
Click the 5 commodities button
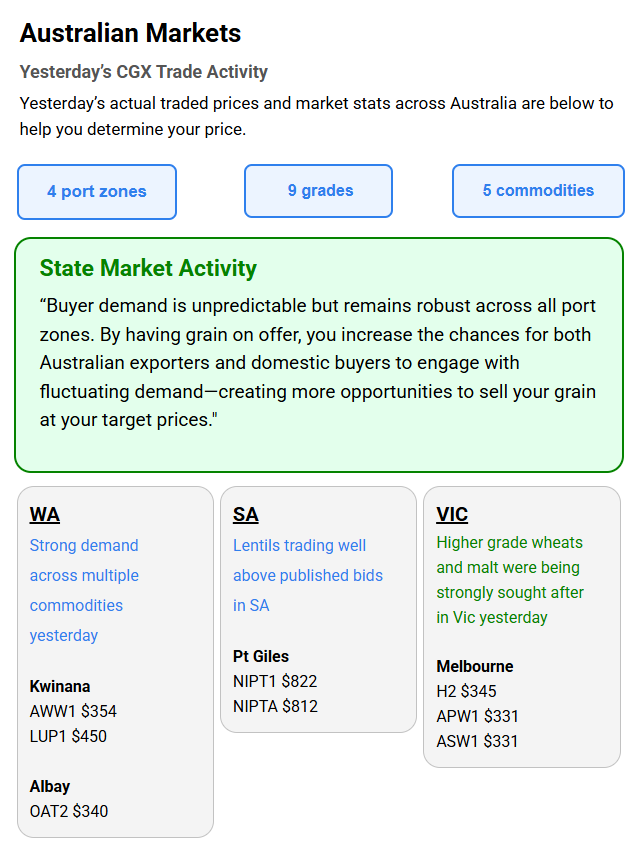(x=538, y=191)
